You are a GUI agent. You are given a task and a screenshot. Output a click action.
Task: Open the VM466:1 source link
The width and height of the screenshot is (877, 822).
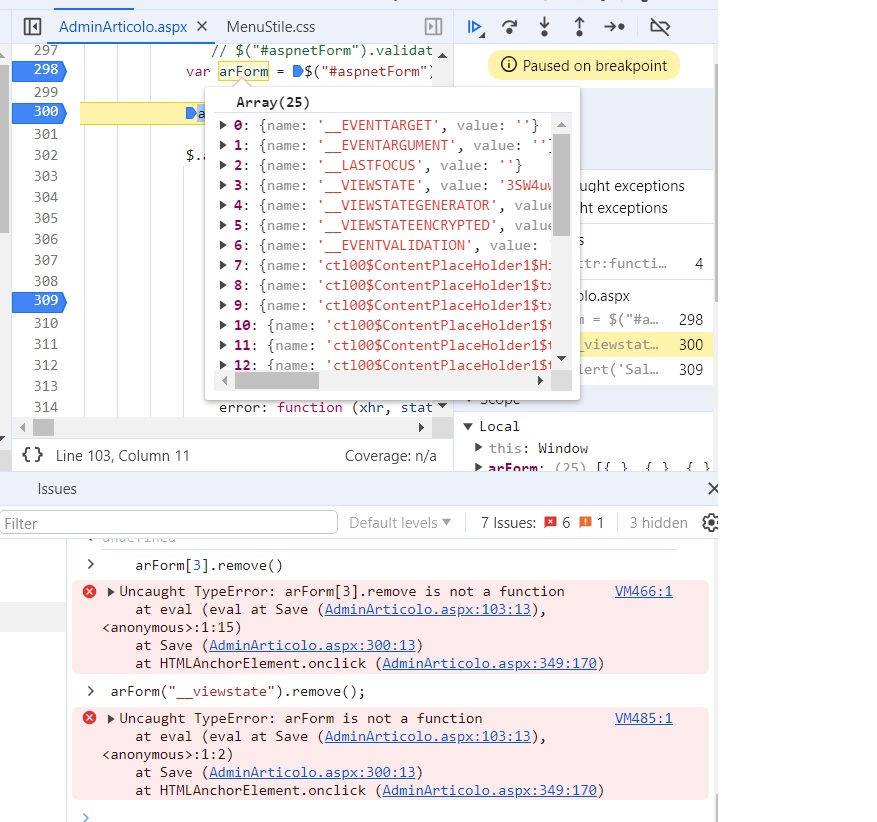643,592
